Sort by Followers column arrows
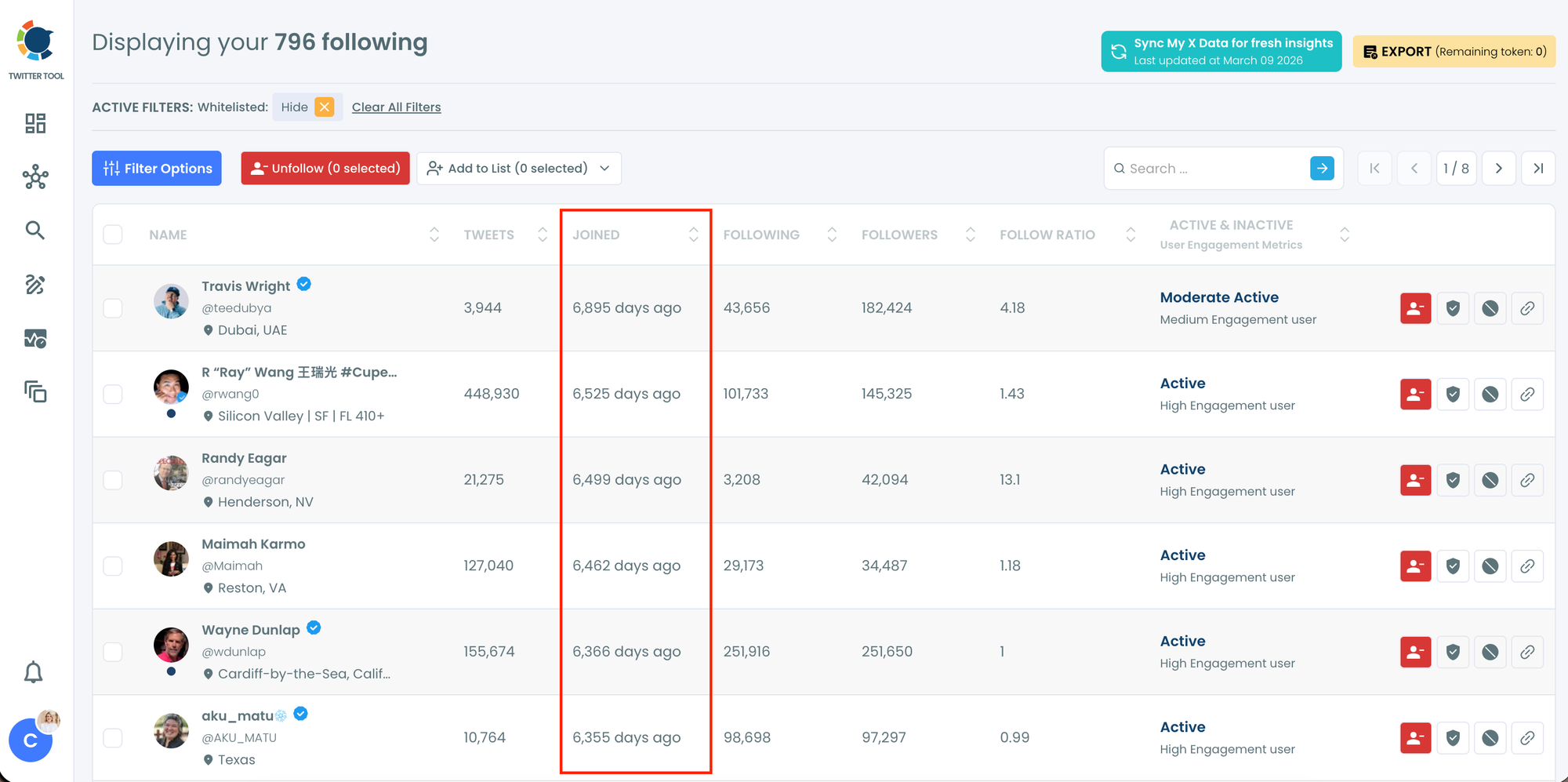Screen dimensions: 1568x782 (x=970, y=235)
